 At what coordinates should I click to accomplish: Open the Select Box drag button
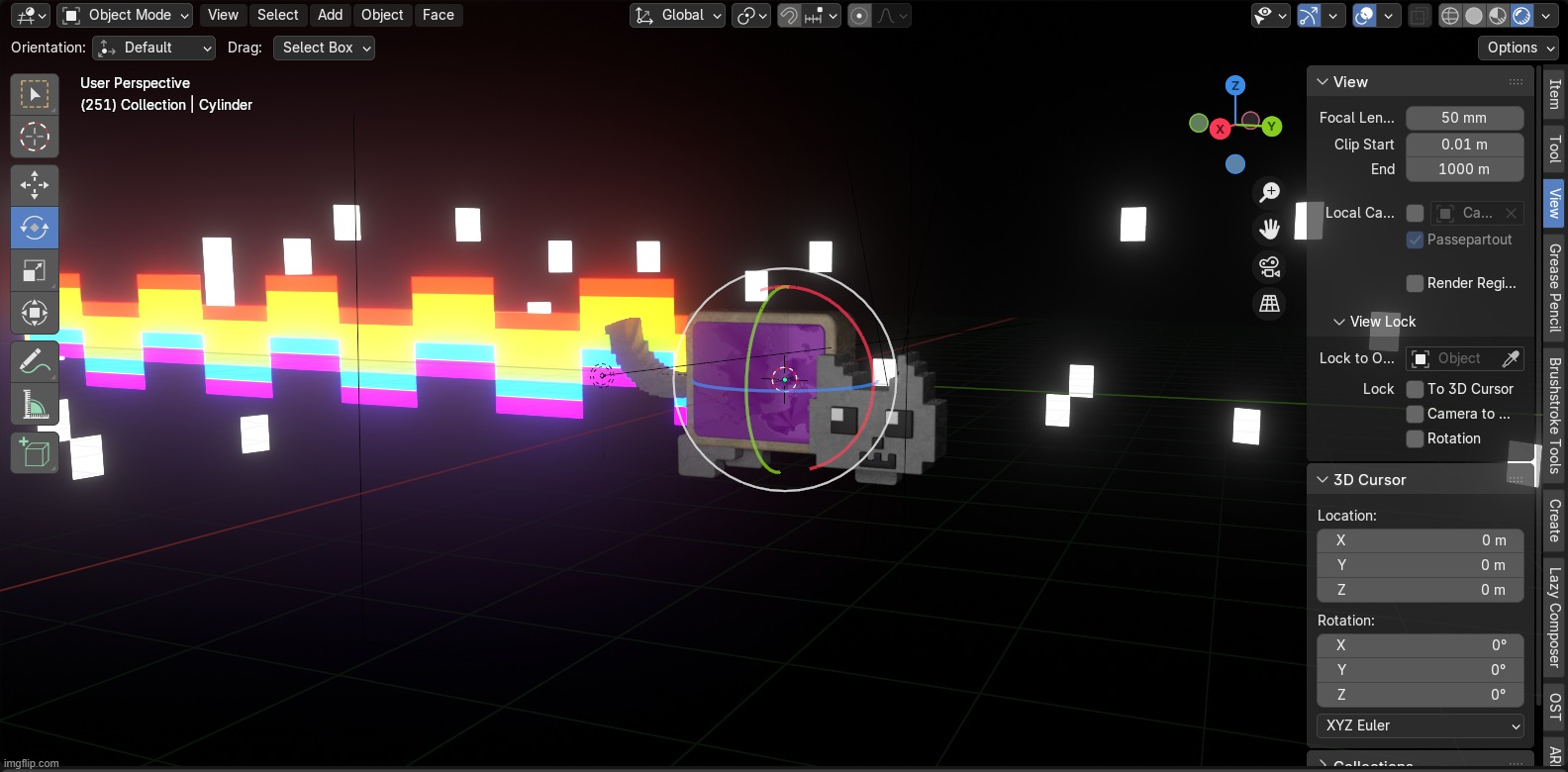click(325, 48)
